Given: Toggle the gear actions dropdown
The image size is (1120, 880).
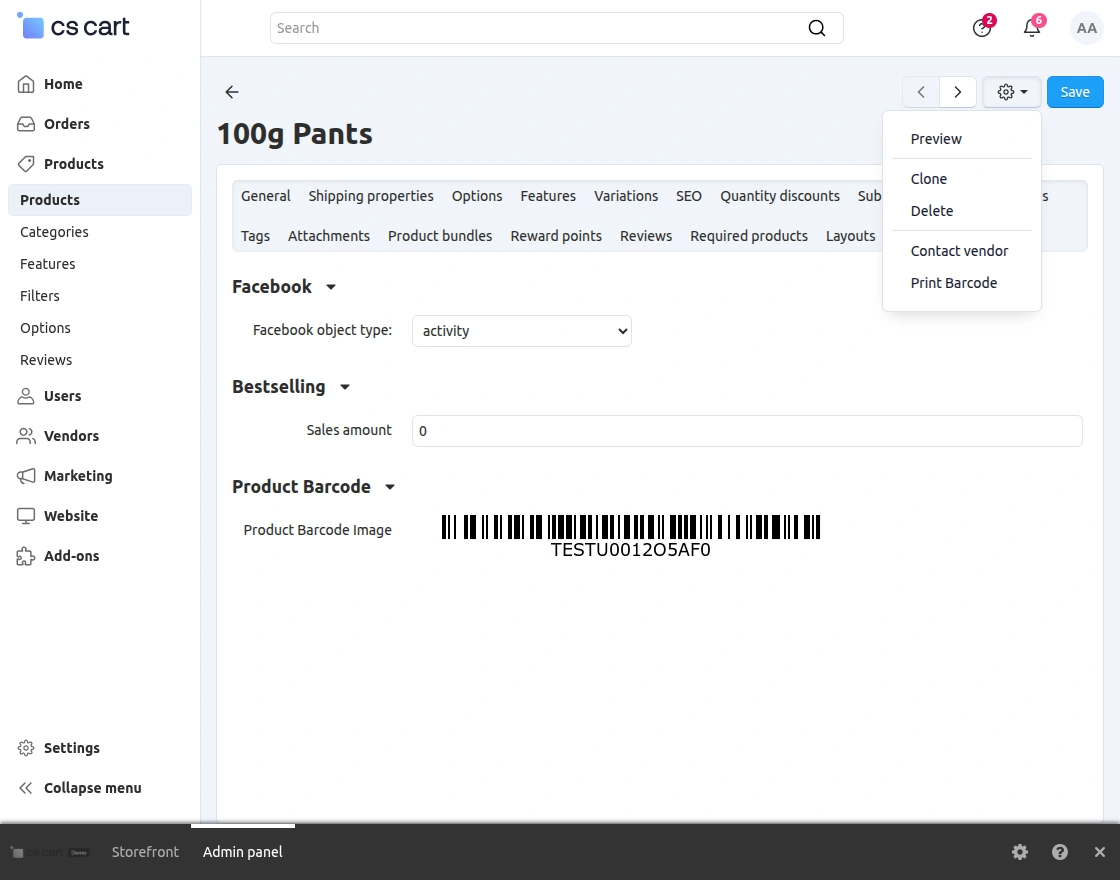Looking at the screenshot, I should tap(1012, 92).
